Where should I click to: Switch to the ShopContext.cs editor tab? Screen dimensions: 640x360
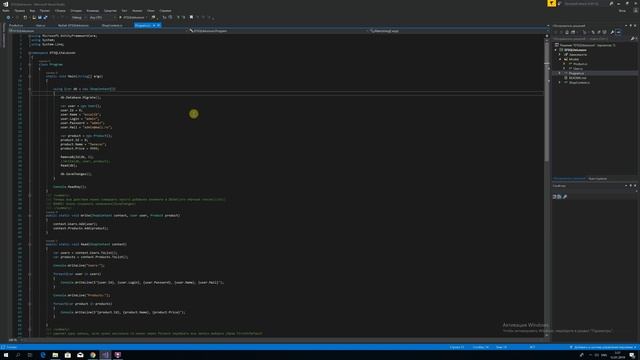[112, 25]
